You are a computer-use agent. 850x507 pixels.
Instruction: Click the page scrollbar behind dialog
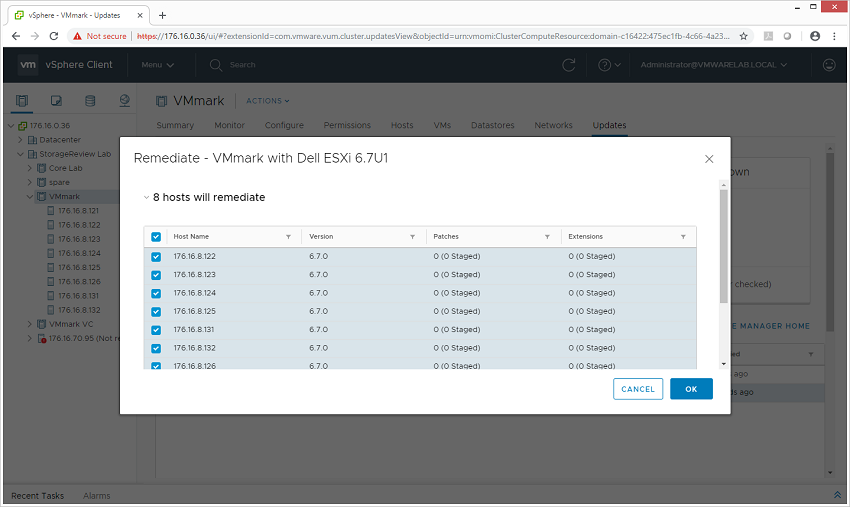pyautogui.click(x=830, y=242)
